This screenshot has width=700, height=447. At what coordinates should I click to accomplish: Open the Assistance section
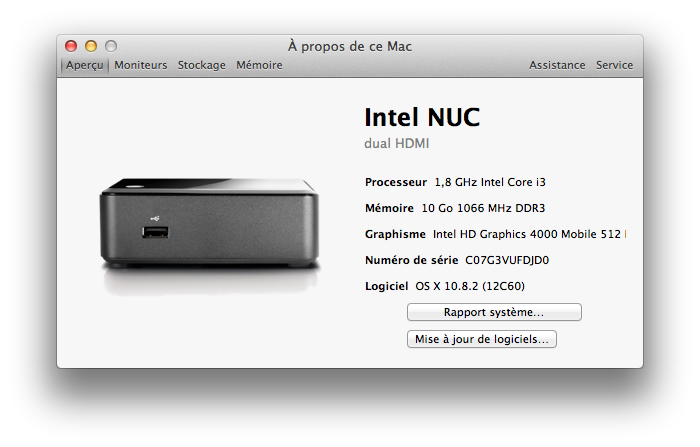coord(557,65)
